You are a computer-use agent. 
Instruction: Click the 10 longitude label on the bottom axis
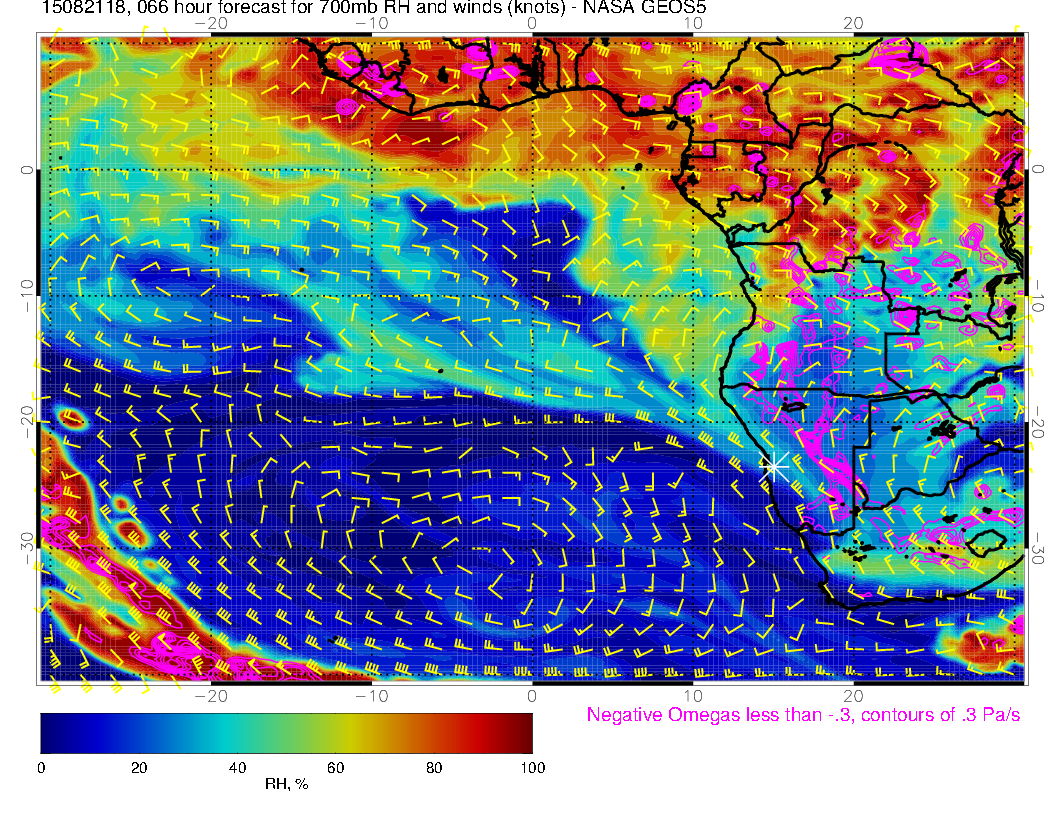[692, 695]
